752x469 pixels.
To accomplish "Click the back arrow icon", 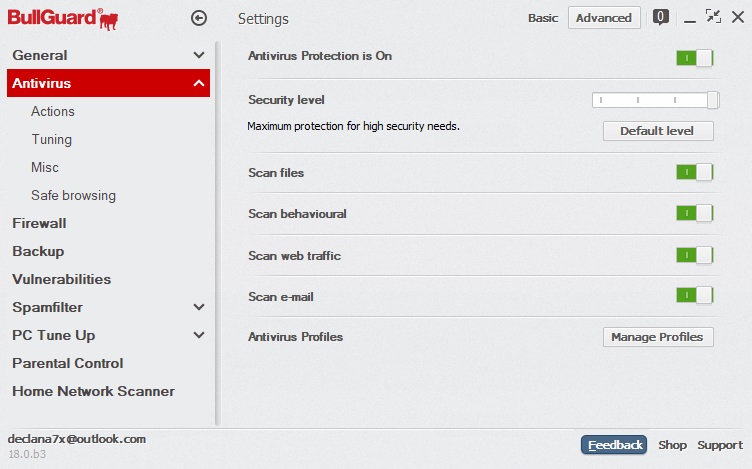I will pyautogui.click(x=199, y=18).
